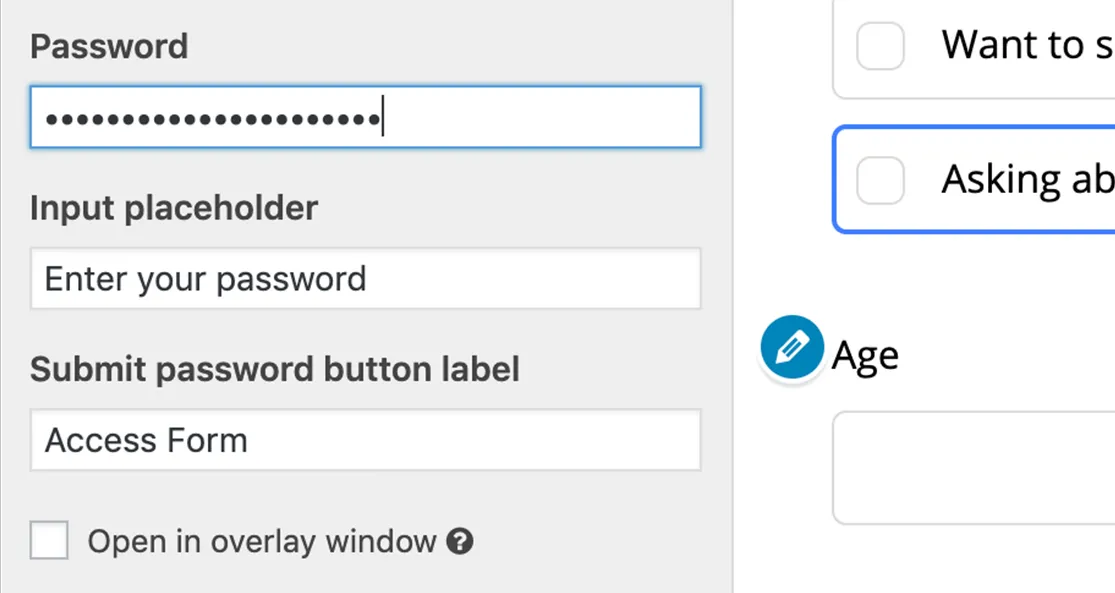Image resolution: width=1115 pixels, height=593 pixels.
Task: Select the "Access Form" button label input
Action: point(366,440)
